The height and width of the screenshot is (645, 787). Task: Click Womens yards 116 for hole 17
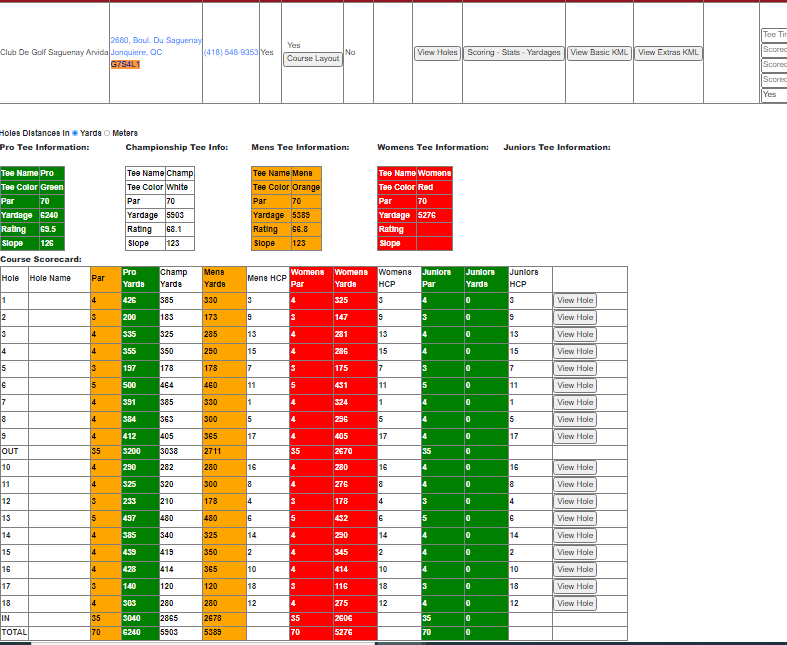point(341,587)
